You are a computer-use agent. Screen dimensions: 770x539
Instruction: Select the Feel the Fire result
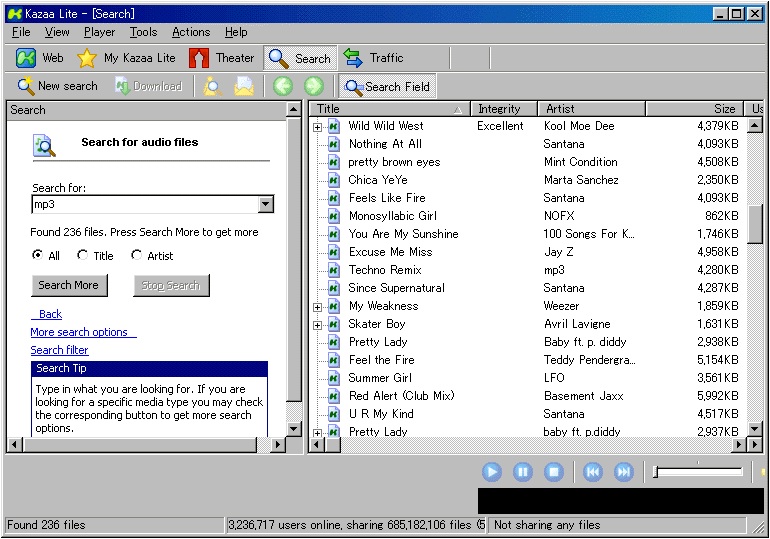click(382, 360)
